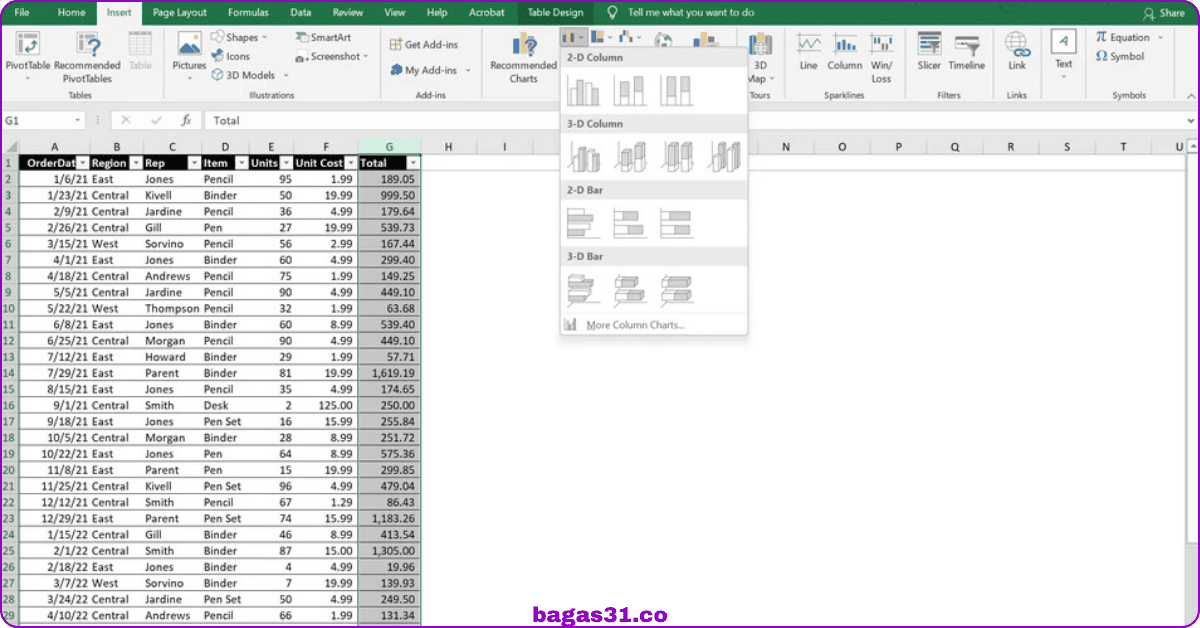
Task: Click Tell me what you want to do
Action: [680, 12]
